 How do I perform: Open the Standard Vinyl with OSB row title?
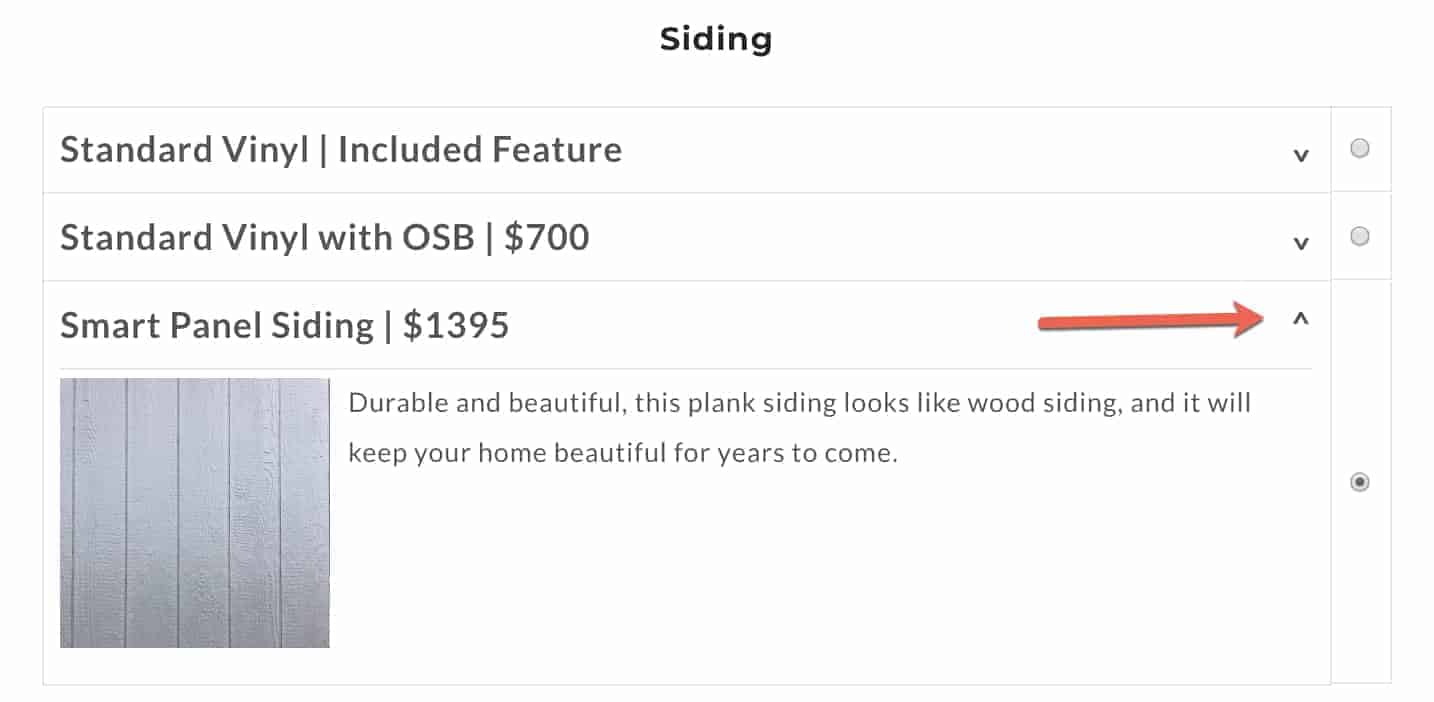[325, 238]
